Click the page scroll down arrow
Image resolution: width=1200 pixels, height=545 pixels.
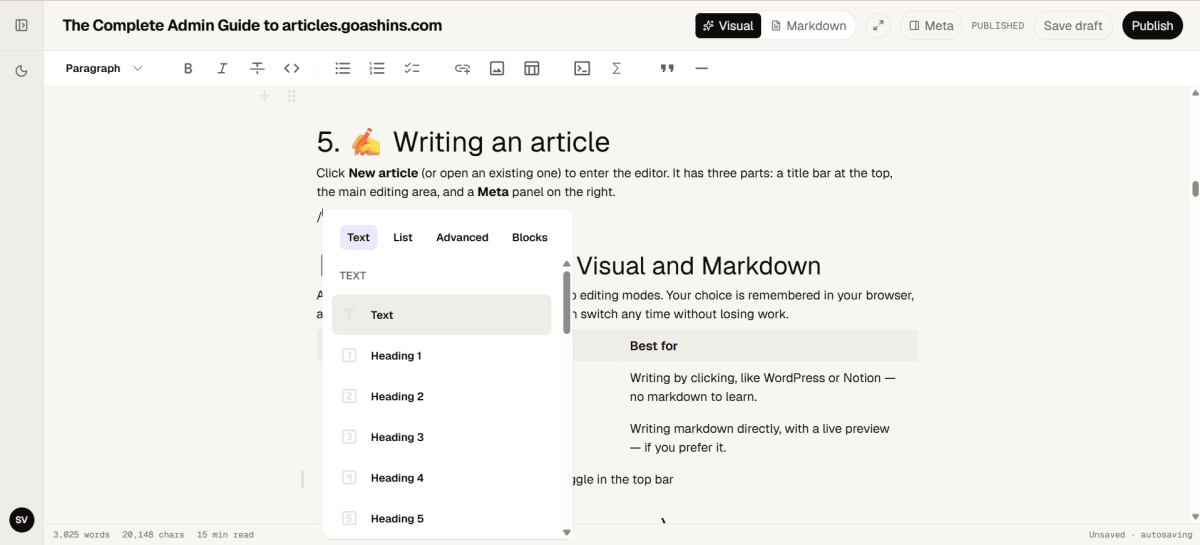point(1194,517)
